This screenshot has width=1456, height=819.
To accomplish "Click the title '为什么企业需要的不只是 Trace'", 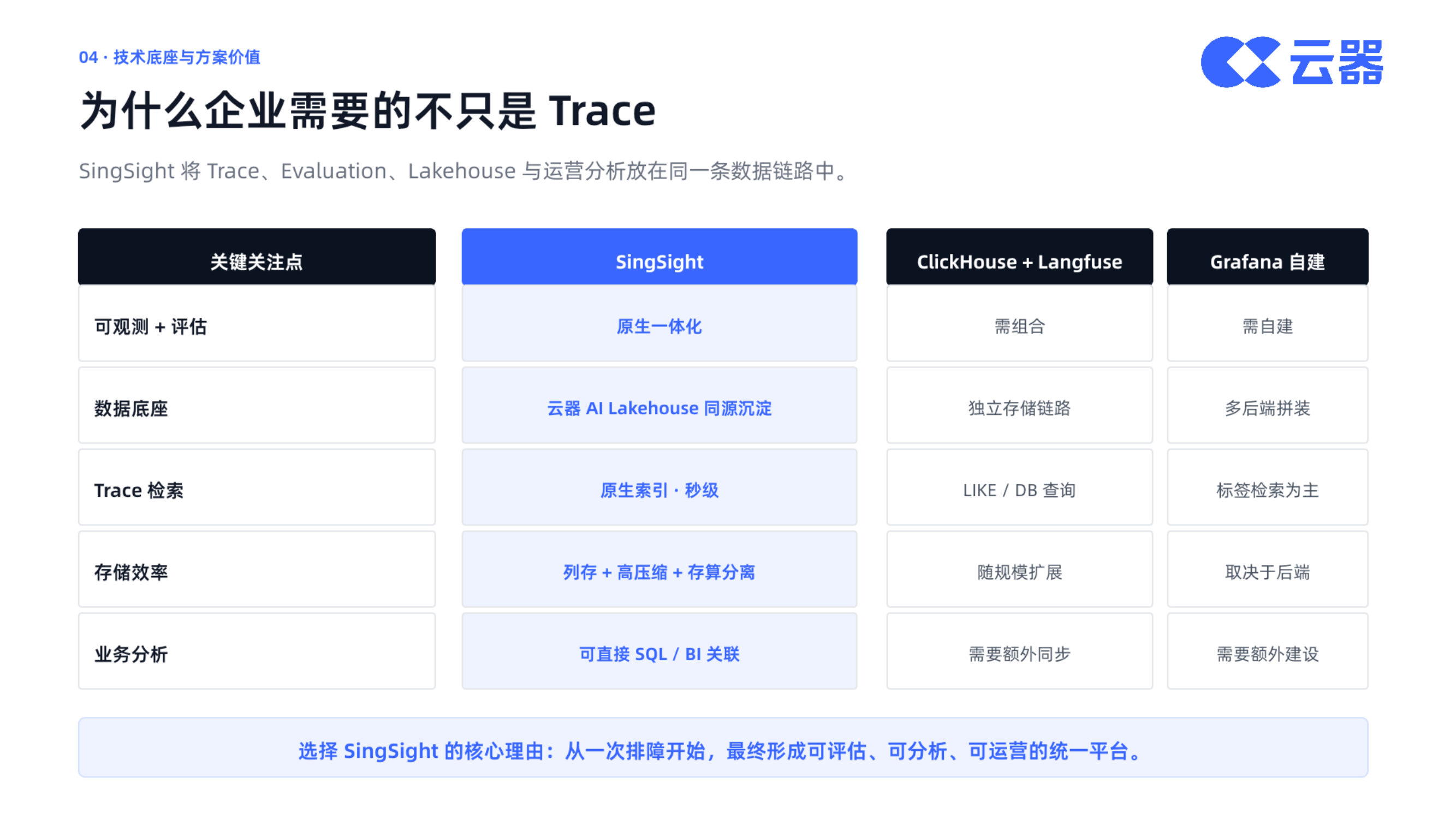I will 367,110.
